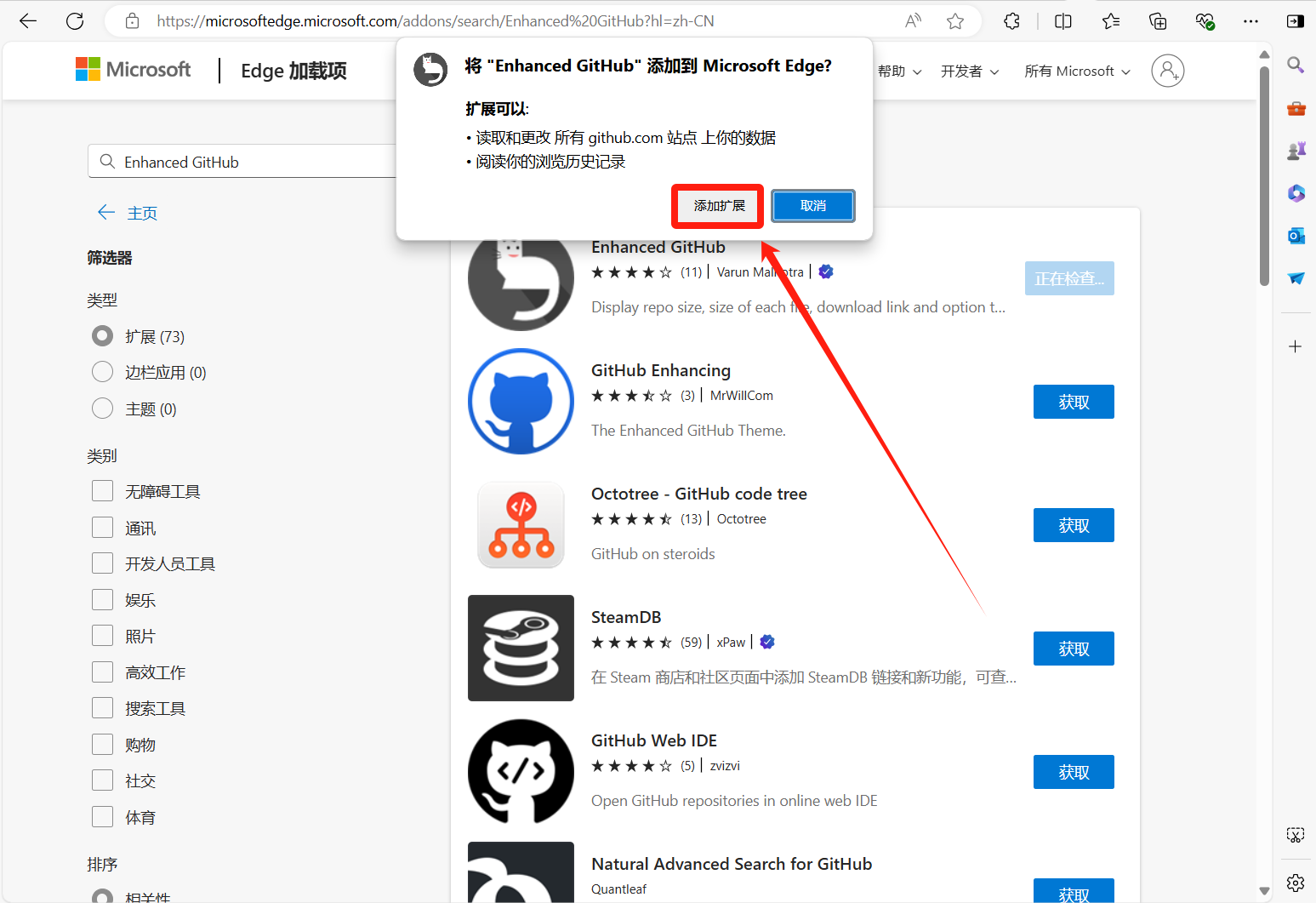Open the Extensions puzzle icon

[1011, 21]
